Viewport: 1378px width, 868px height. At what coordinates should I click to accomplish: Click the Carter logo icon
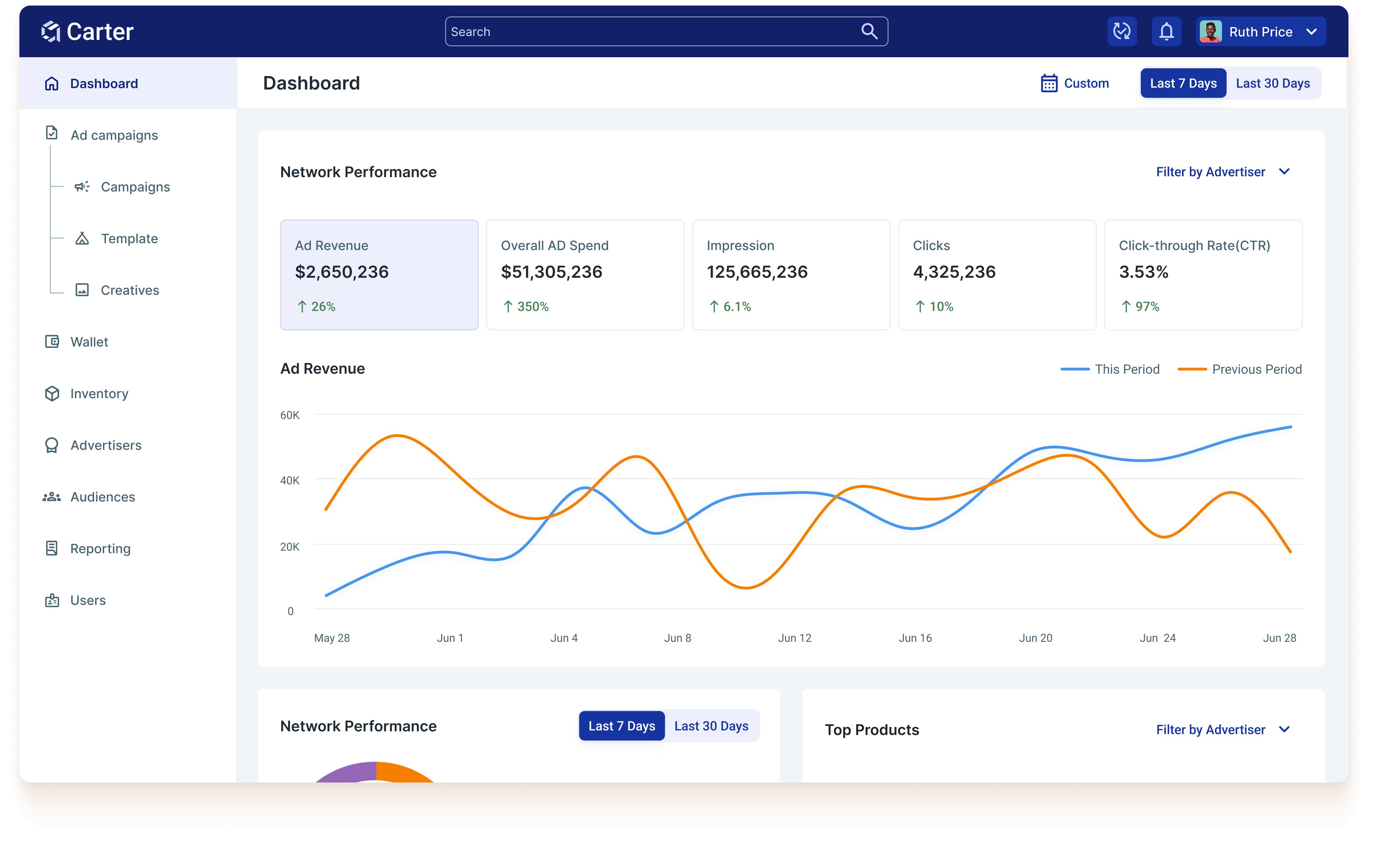pos(51,31)
